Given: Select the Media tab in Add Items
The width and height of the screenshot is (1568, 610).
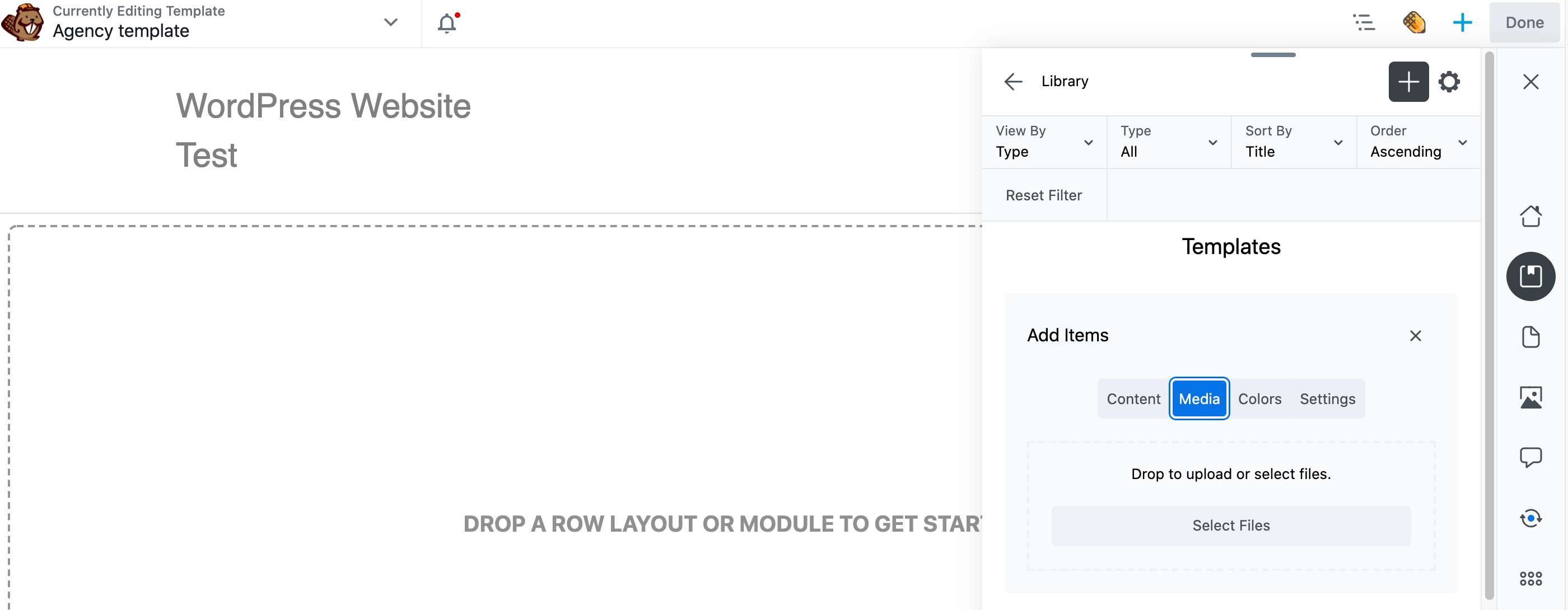Looking at the screenshot, I should (1199, 399).
